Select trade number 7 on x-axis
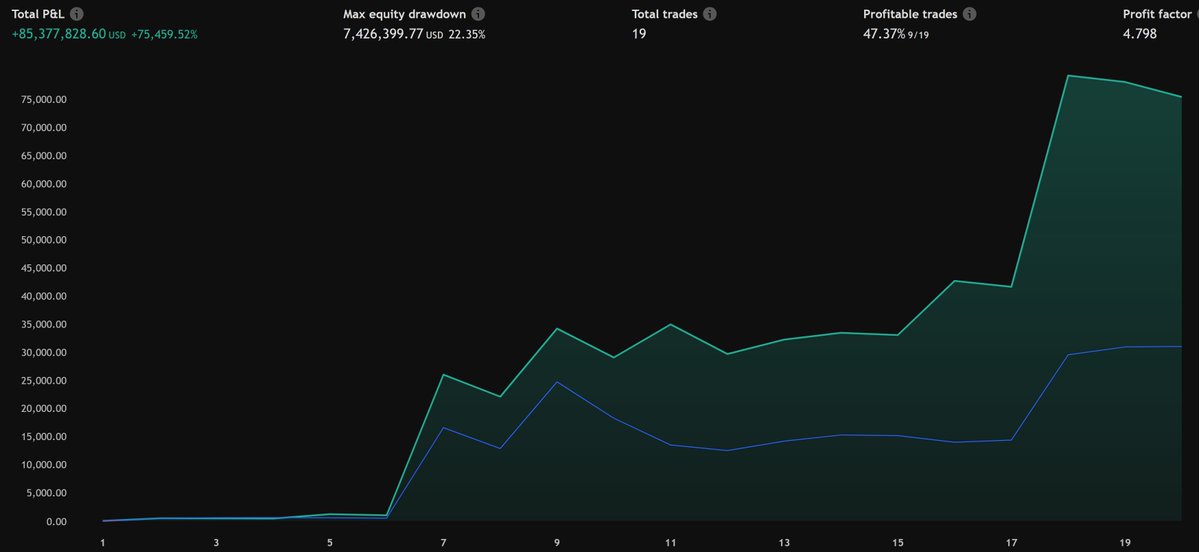This screenshot has width=1199, height=552. tap(444, 543)
